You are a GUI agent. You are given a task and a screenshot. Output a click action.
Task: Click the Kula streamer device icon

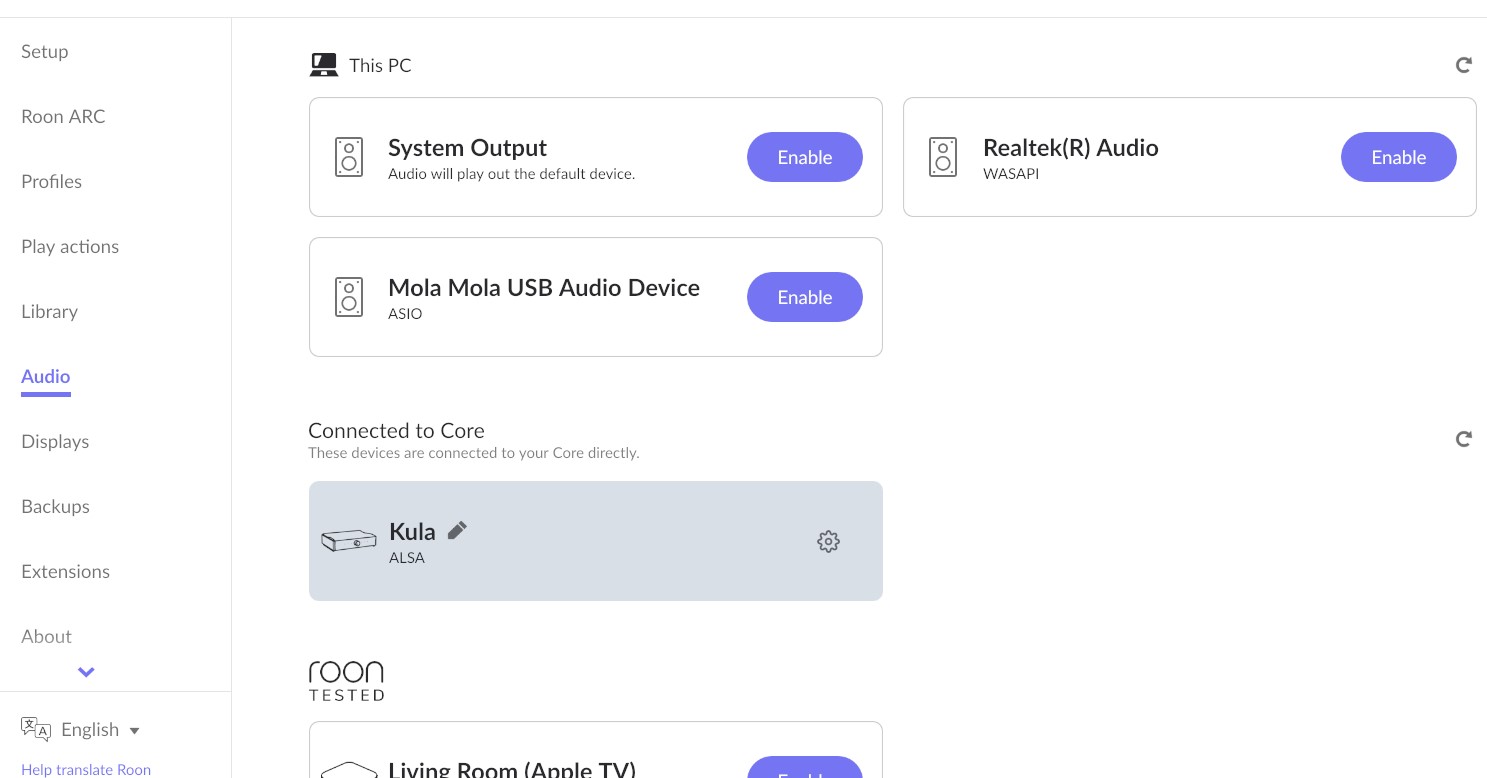348,541
